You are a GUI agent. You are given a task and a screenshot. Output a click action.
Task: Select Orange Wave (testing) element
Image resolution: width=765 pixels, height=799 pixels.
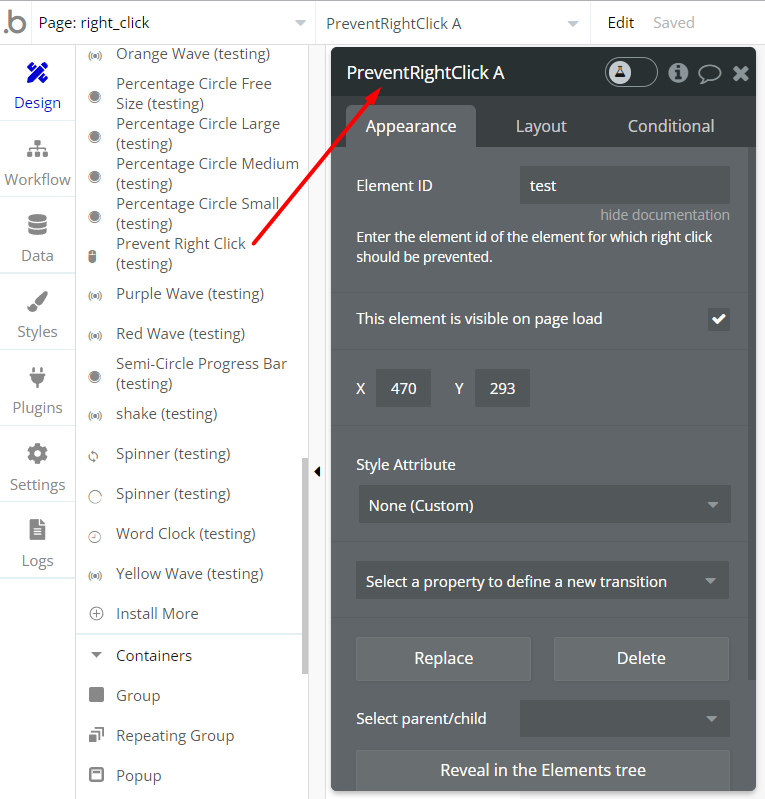click(193, 54)
